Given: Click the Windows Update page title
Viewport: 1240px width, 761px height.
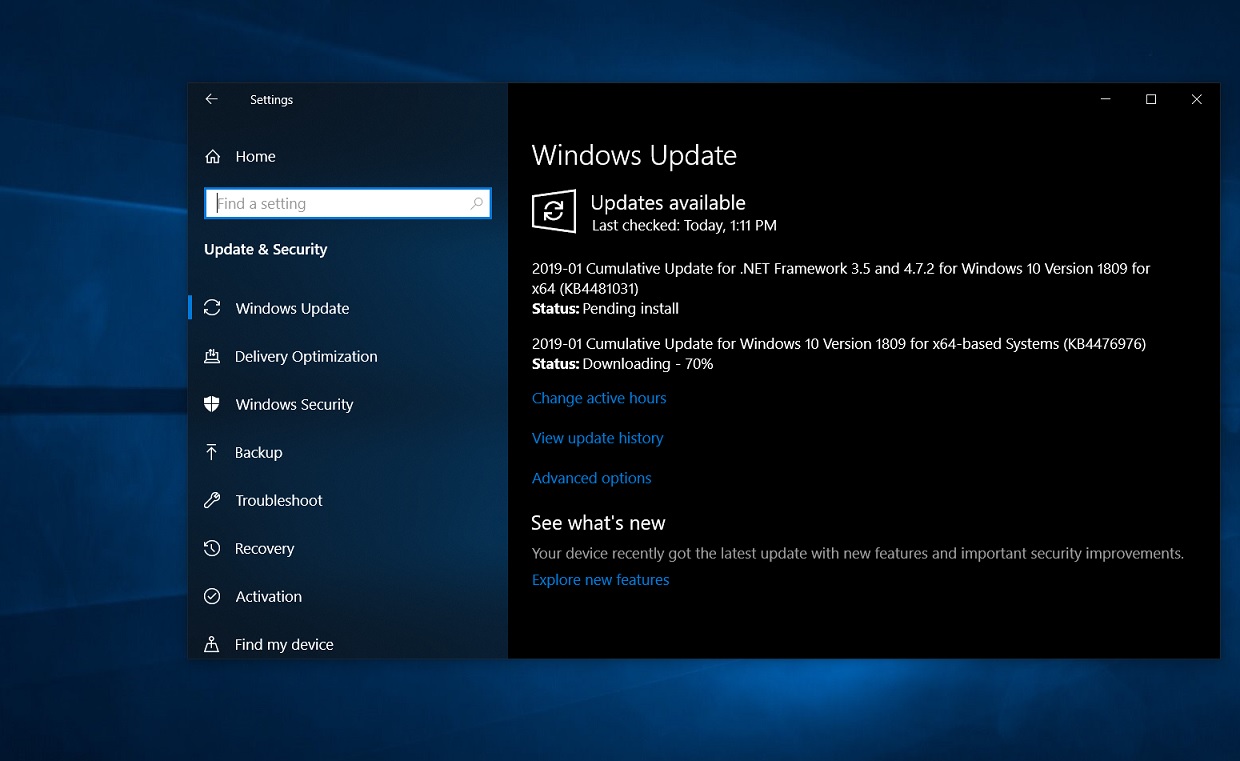Looking at the screenshot, I should point(634,156).
